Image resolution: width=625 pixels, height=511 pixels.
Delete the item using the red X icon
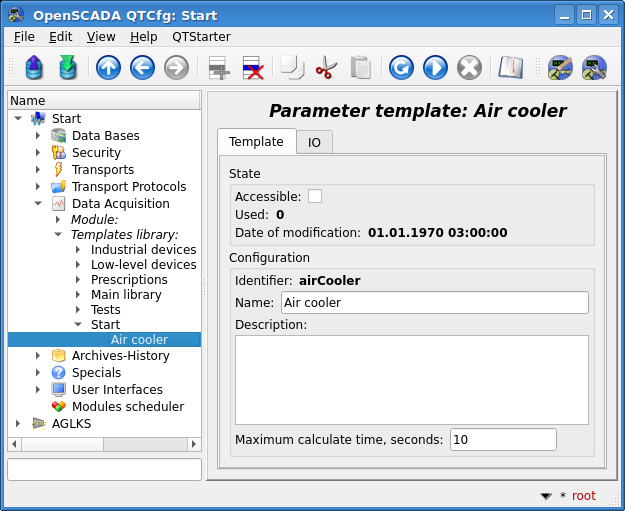click(x=252, y=68)
